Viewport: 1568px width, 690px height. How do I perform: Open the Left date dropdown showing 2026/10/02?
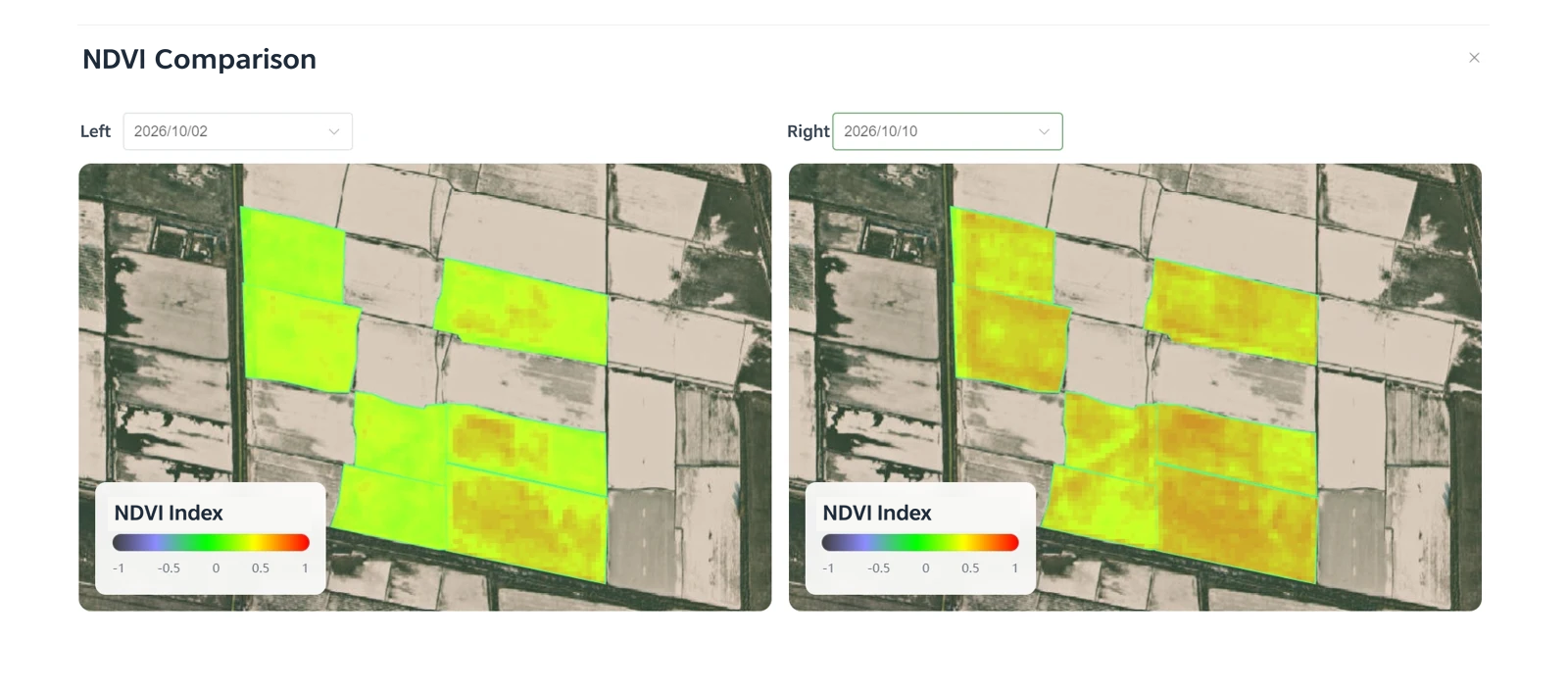tap(237, 131)
